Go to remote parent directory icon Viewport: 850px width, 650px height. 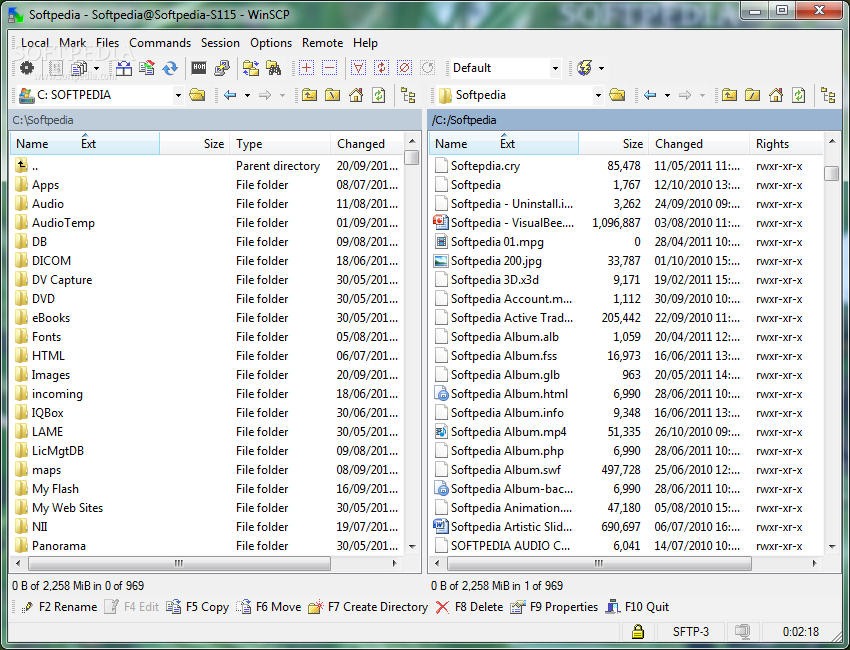point(730,95)
